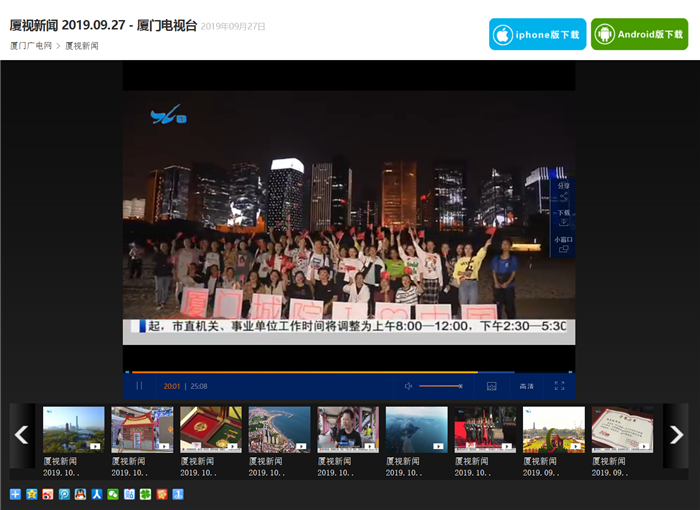Adjust the volume slider
The width and height of the screenshot is (700, 510).
click(x=440, y=386)
